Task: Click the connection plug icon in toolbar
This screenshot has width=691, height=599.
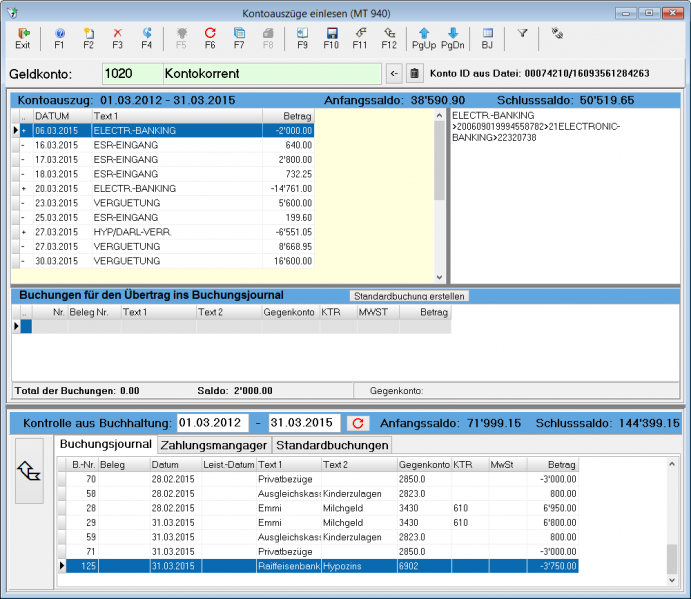Action: (557, 33)
